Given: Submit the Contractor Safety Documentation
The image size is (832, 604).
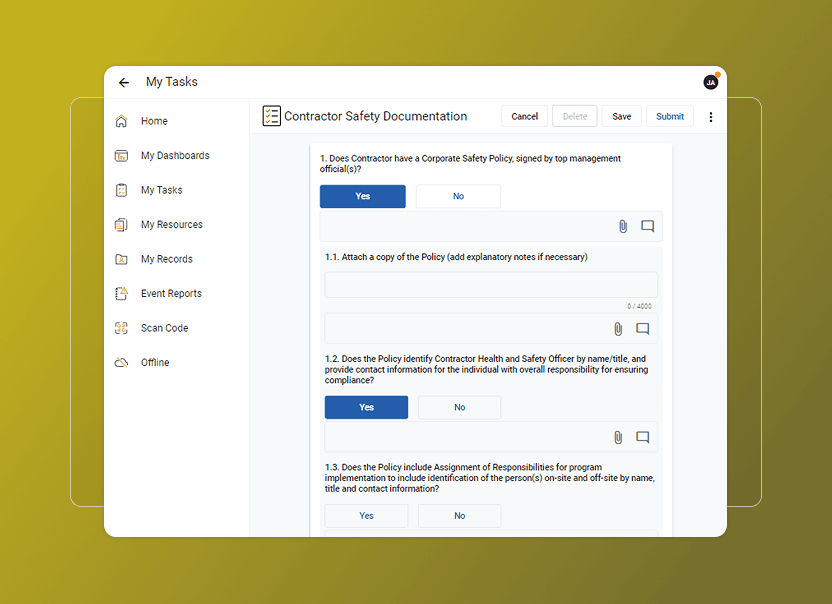Looking at the screenshot, I should pyautogui.click(x=669, y=116).
